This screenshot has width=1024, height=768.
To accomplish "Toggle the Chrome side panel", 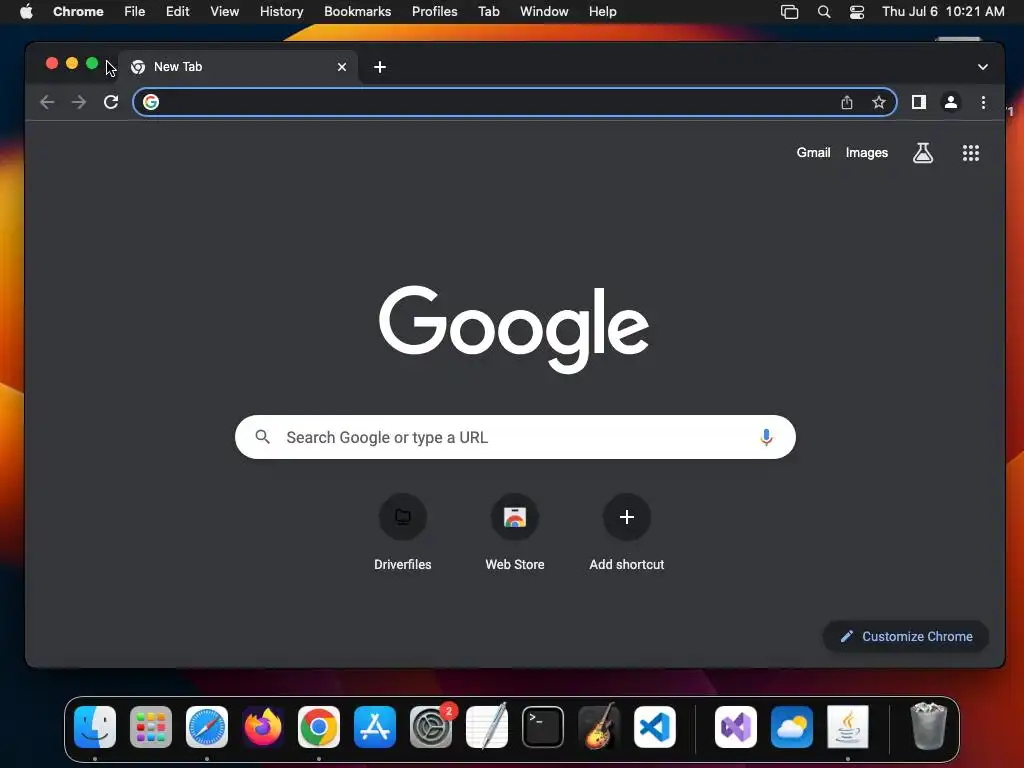I will 919,102.
